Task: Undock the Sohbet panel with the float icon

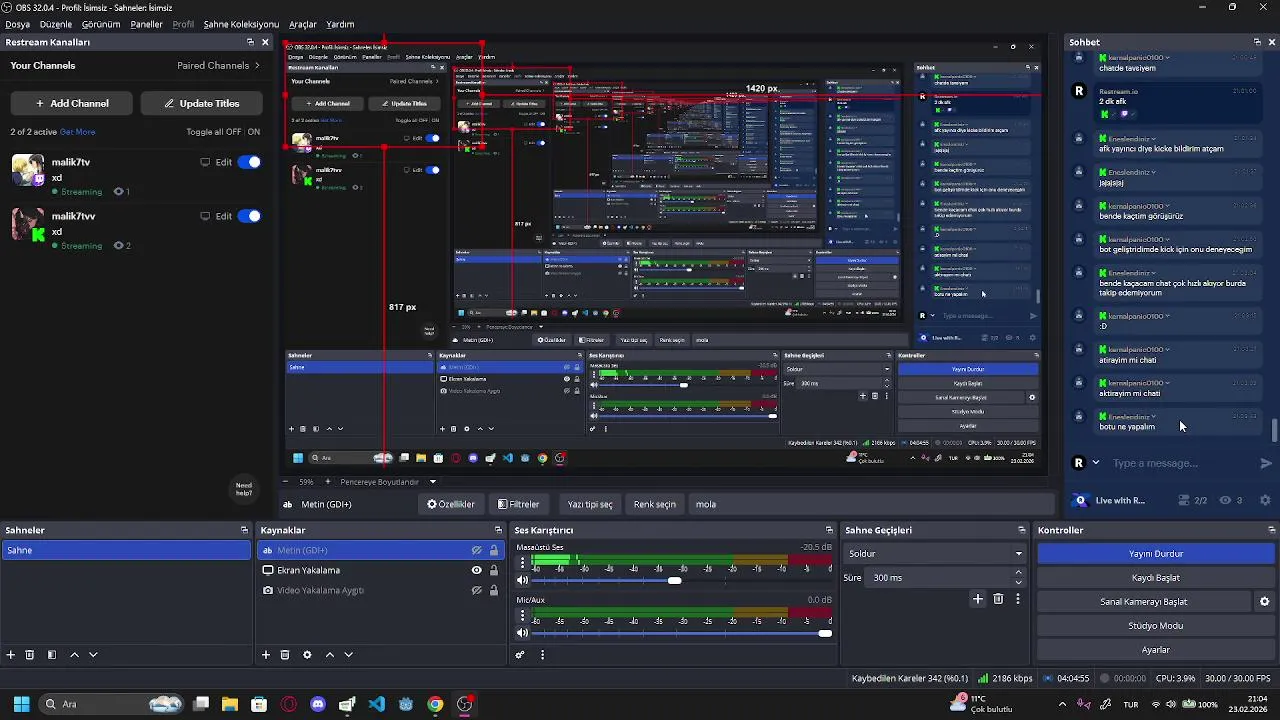Action: (1257, 42)
